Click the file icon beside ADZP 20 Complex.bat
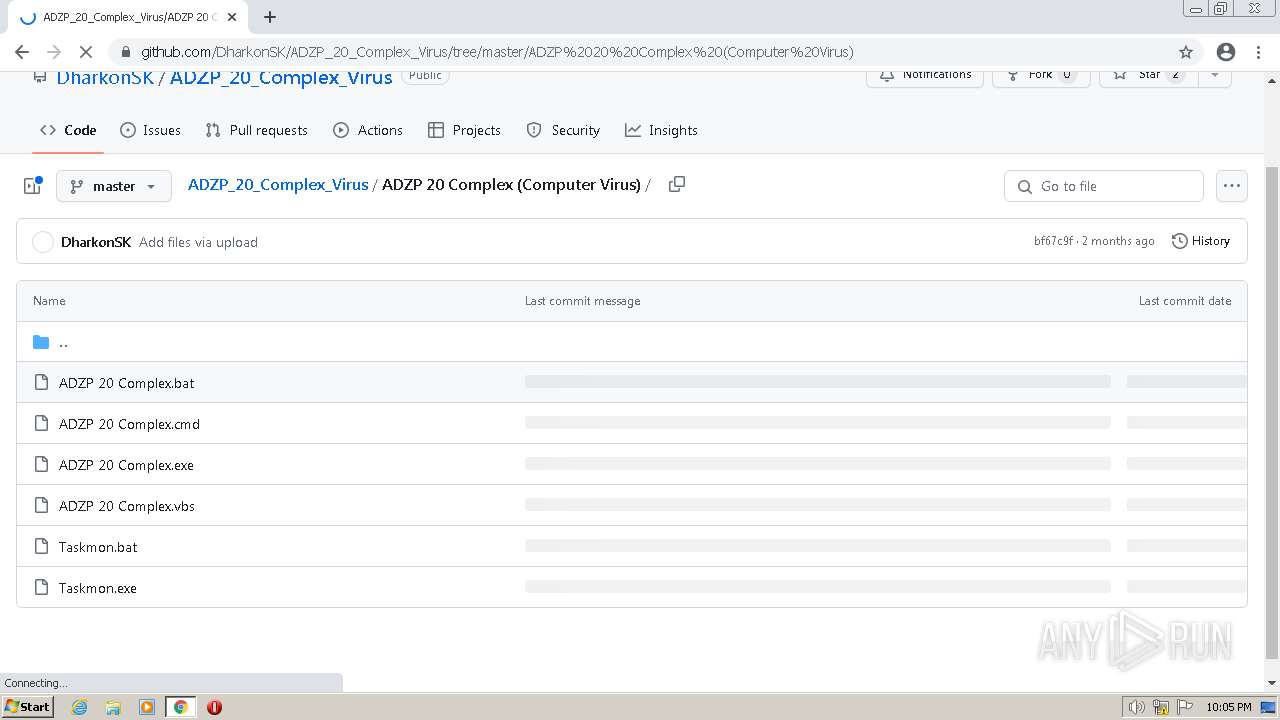Viewport: 1280px width, 720px height. (41, 382)
